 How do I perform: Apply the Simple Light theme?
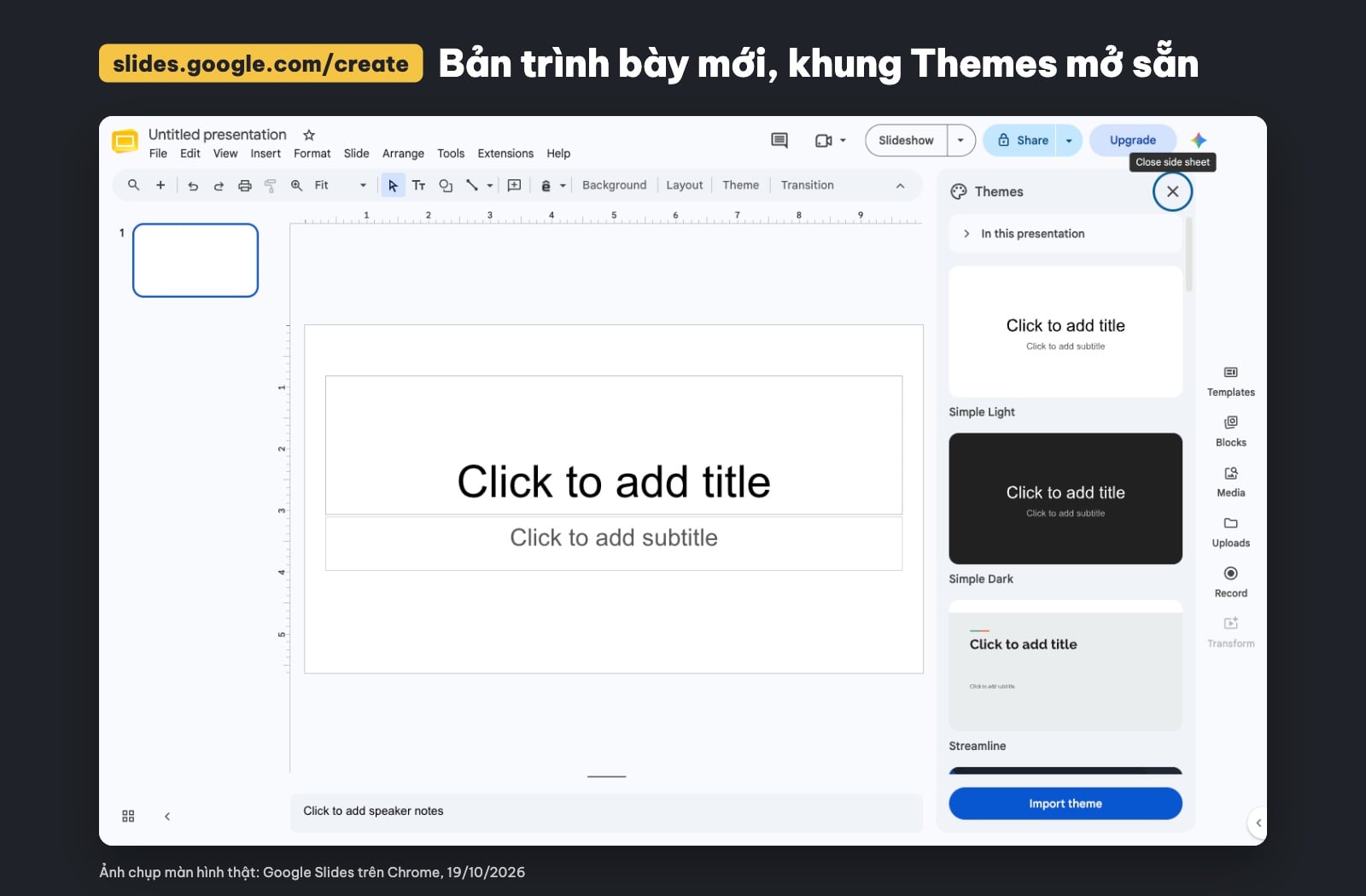click(1065, 332)
